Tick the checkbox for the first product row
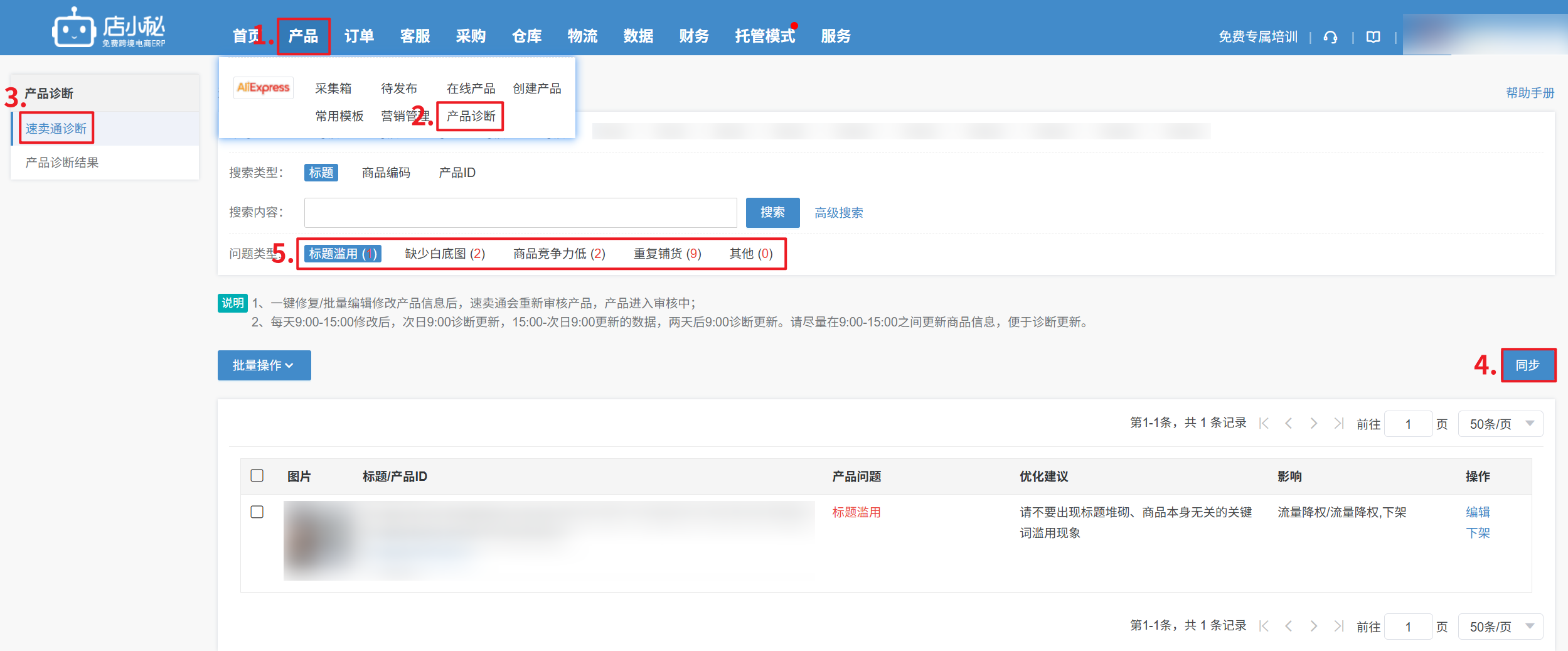The width and height of the screenshot is (1568, 651). 257,512
